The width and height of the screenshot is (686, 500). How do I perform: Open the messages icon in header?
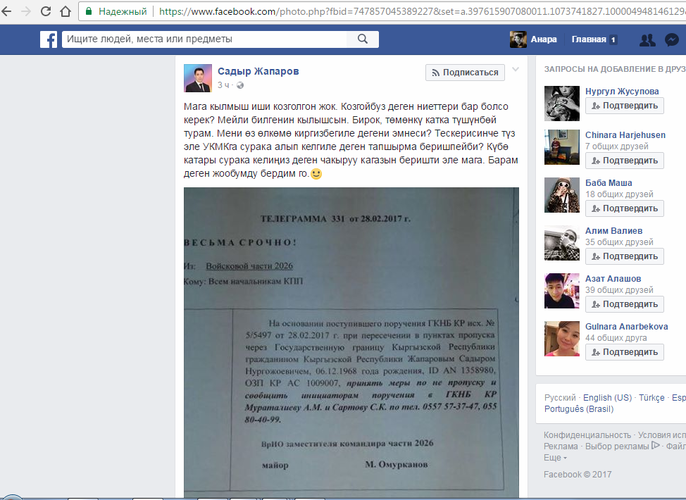click(x=671, y=40)
